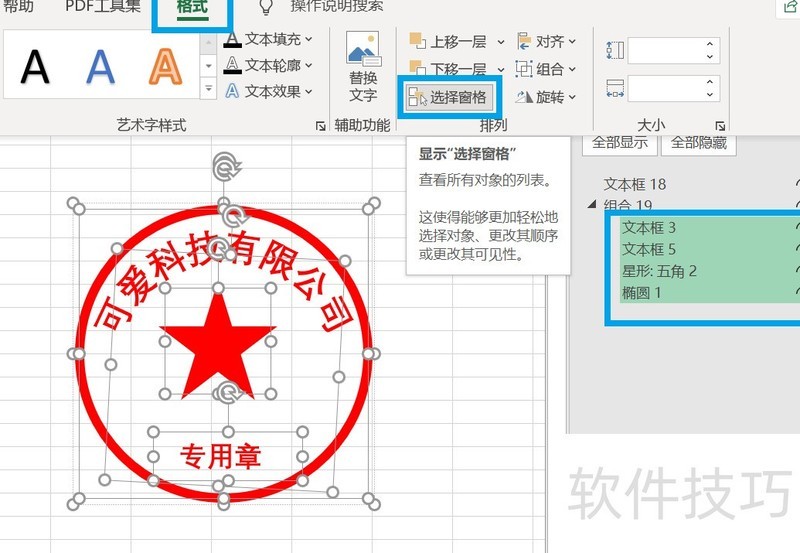800x553 pixels.
Task: Open the 文本效果 dropdown arrow
Action: coord(309,92)
